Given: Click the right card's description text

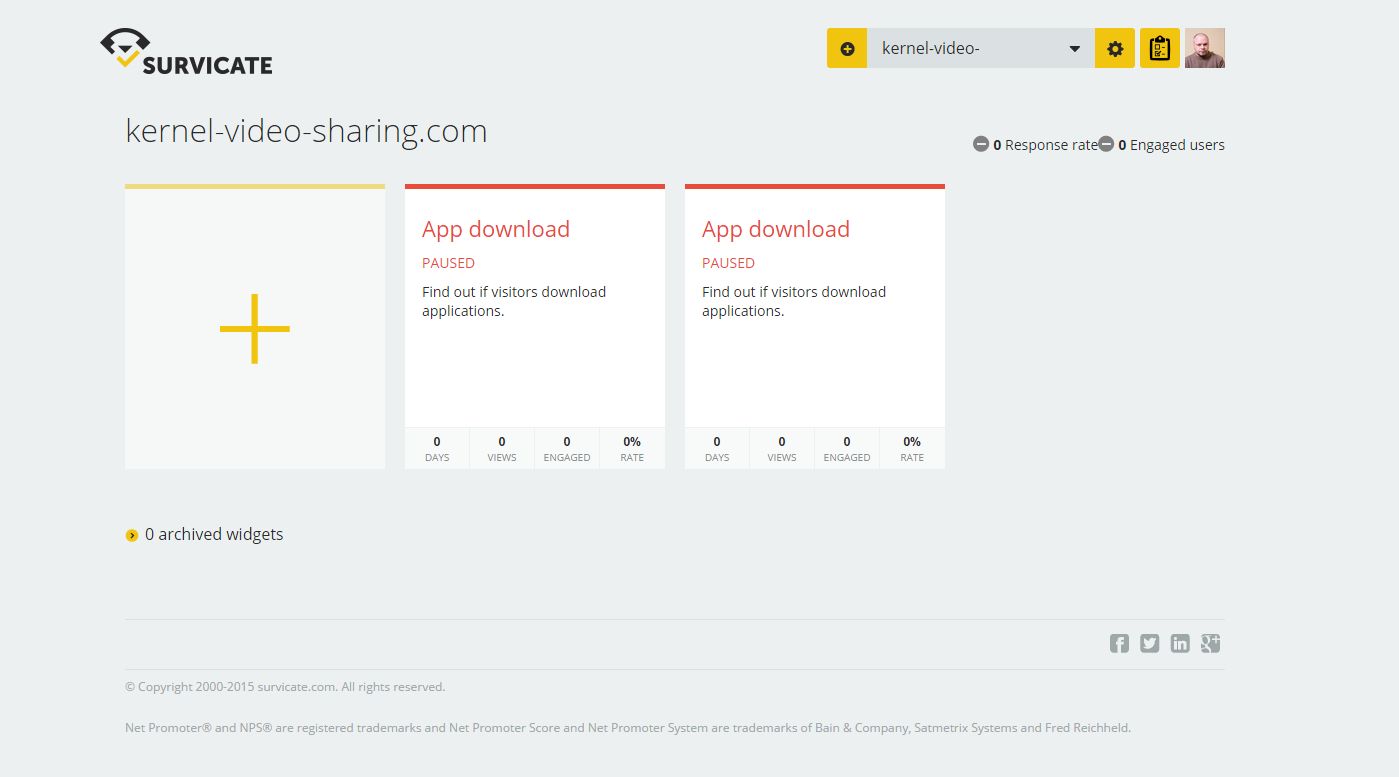Looking at the screenshot, I should (x=794, y=301).
